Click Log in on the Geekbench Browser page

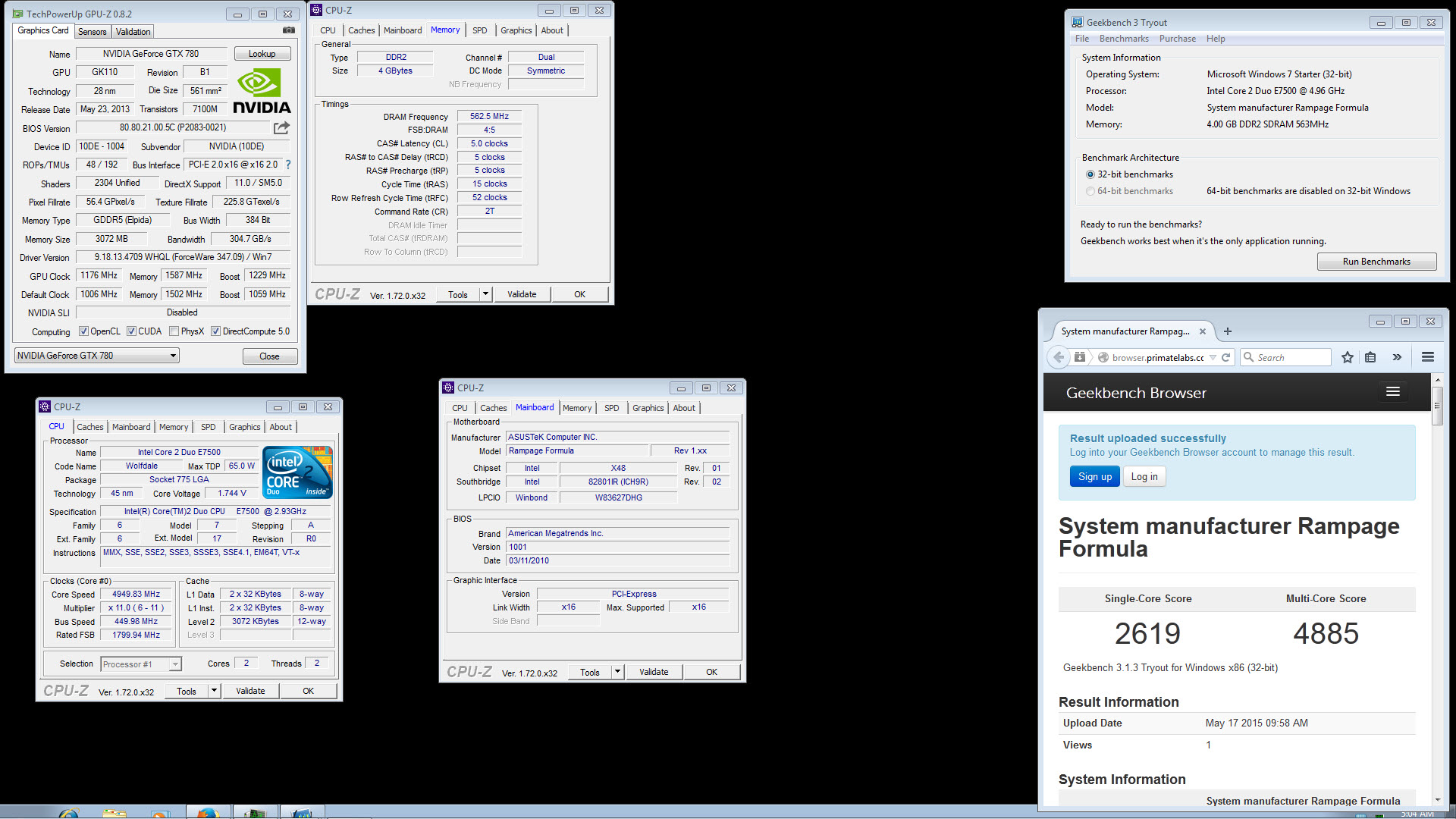pos(1144,476)
